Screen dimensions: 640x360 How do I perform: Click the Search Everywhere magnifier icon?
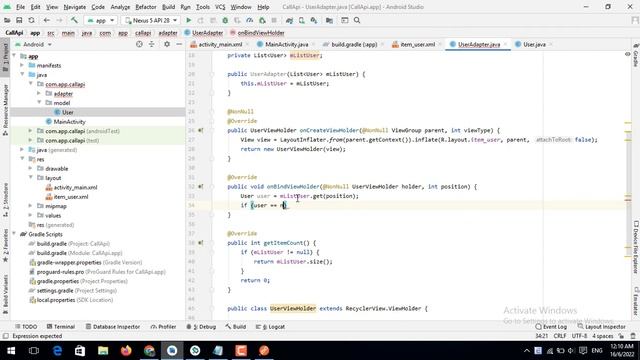[357, 20]
